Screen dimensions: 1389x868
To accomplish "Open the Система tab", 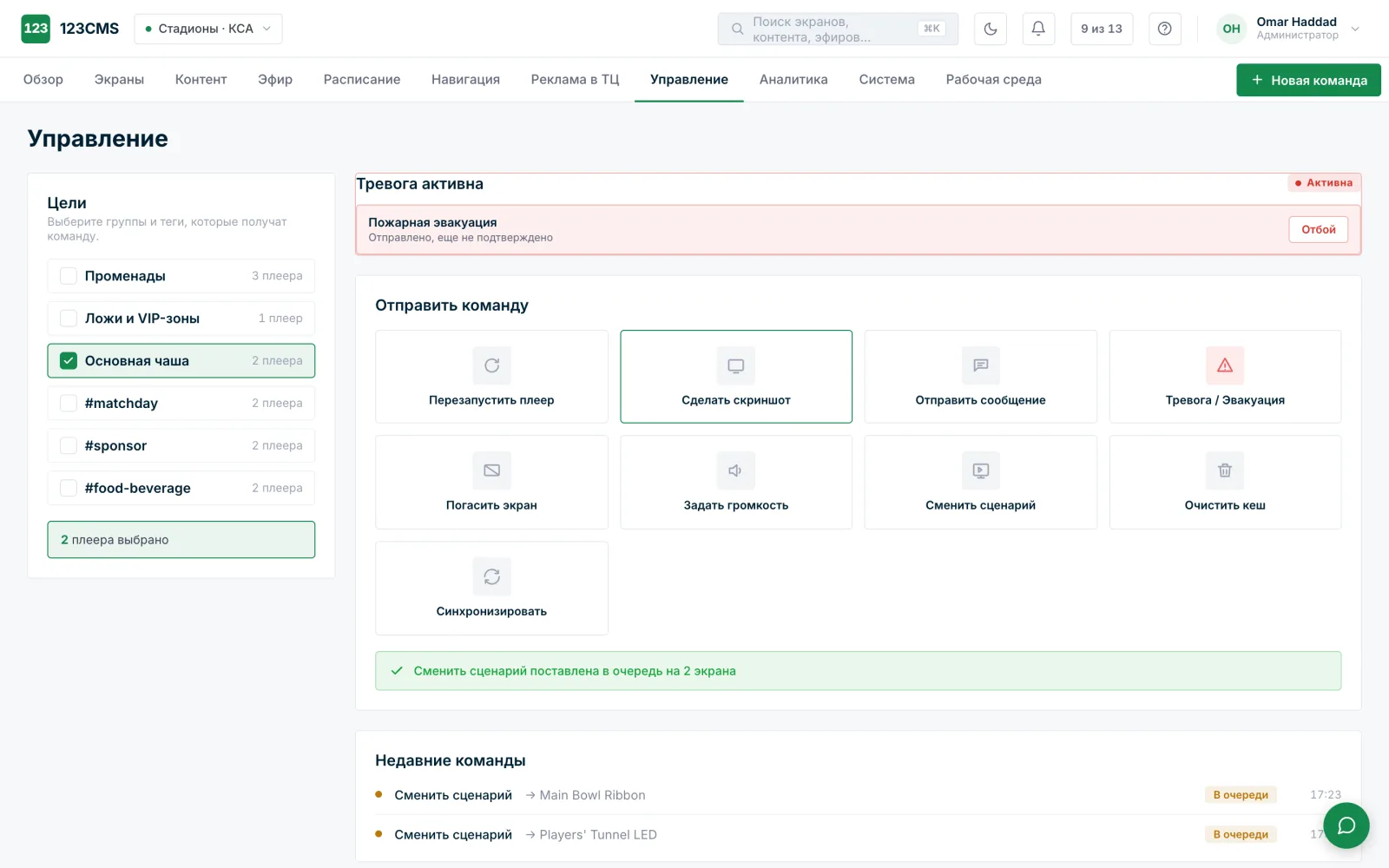I will pyautogui.click(x=886, y=80).
